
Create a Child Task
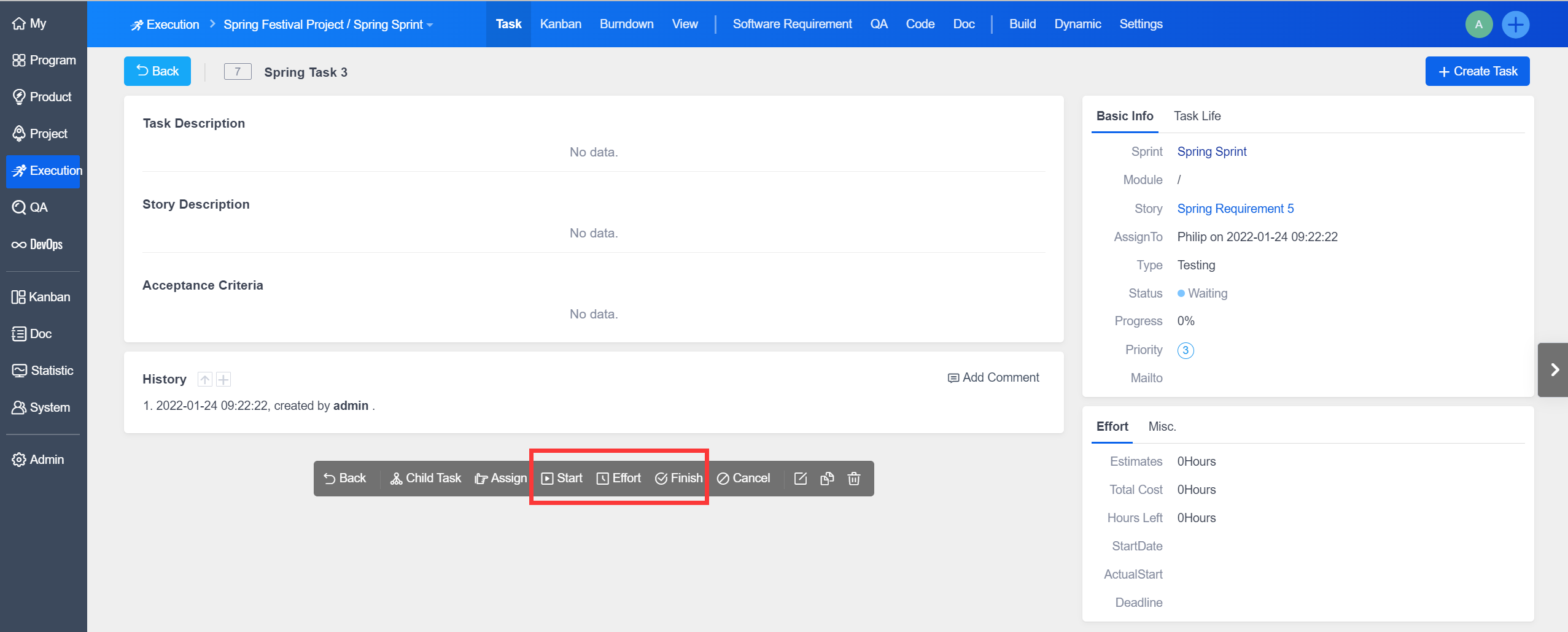coord(425,479)
